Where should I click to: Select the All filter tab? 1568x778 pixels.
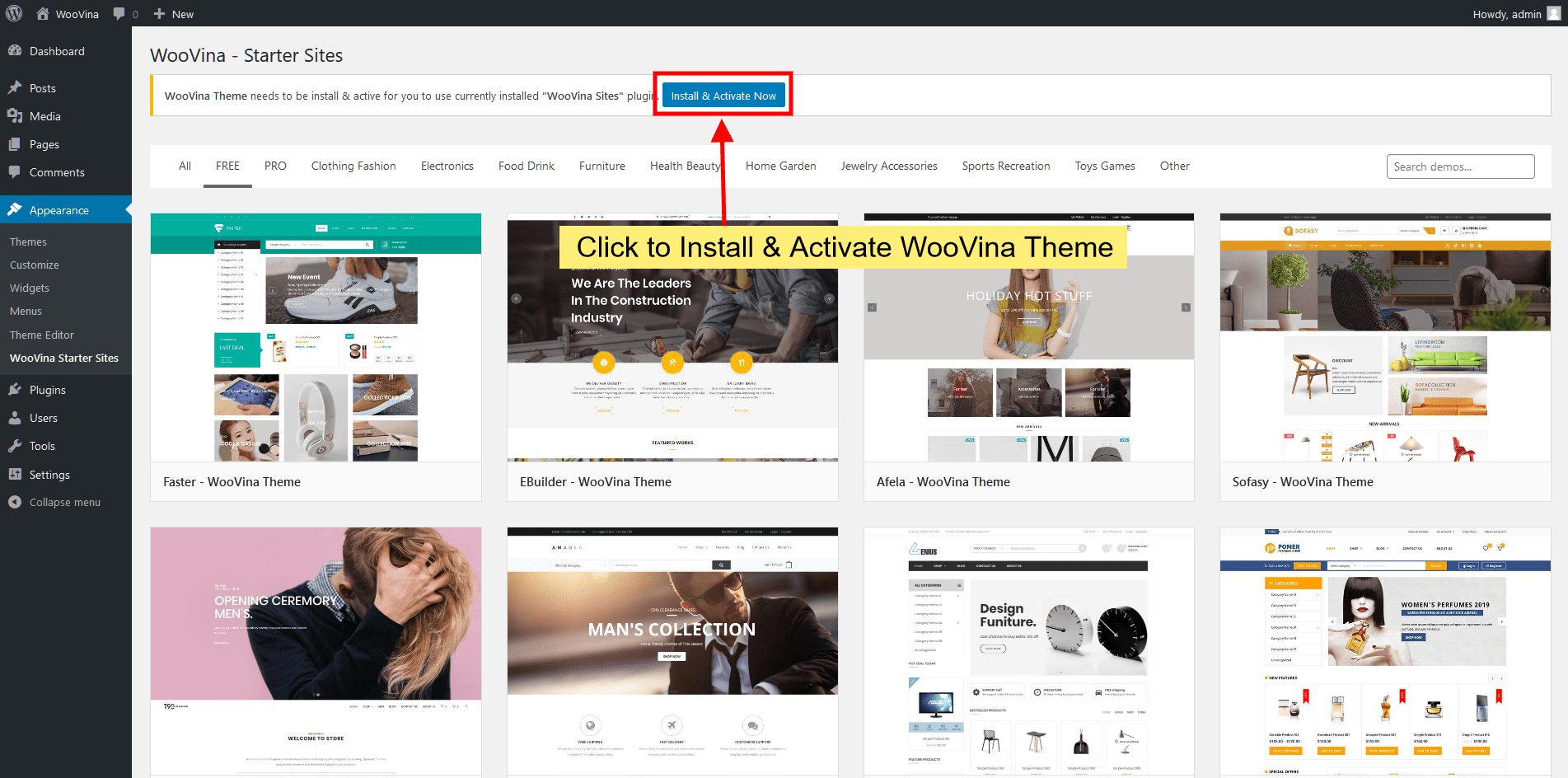coord(185,166)
